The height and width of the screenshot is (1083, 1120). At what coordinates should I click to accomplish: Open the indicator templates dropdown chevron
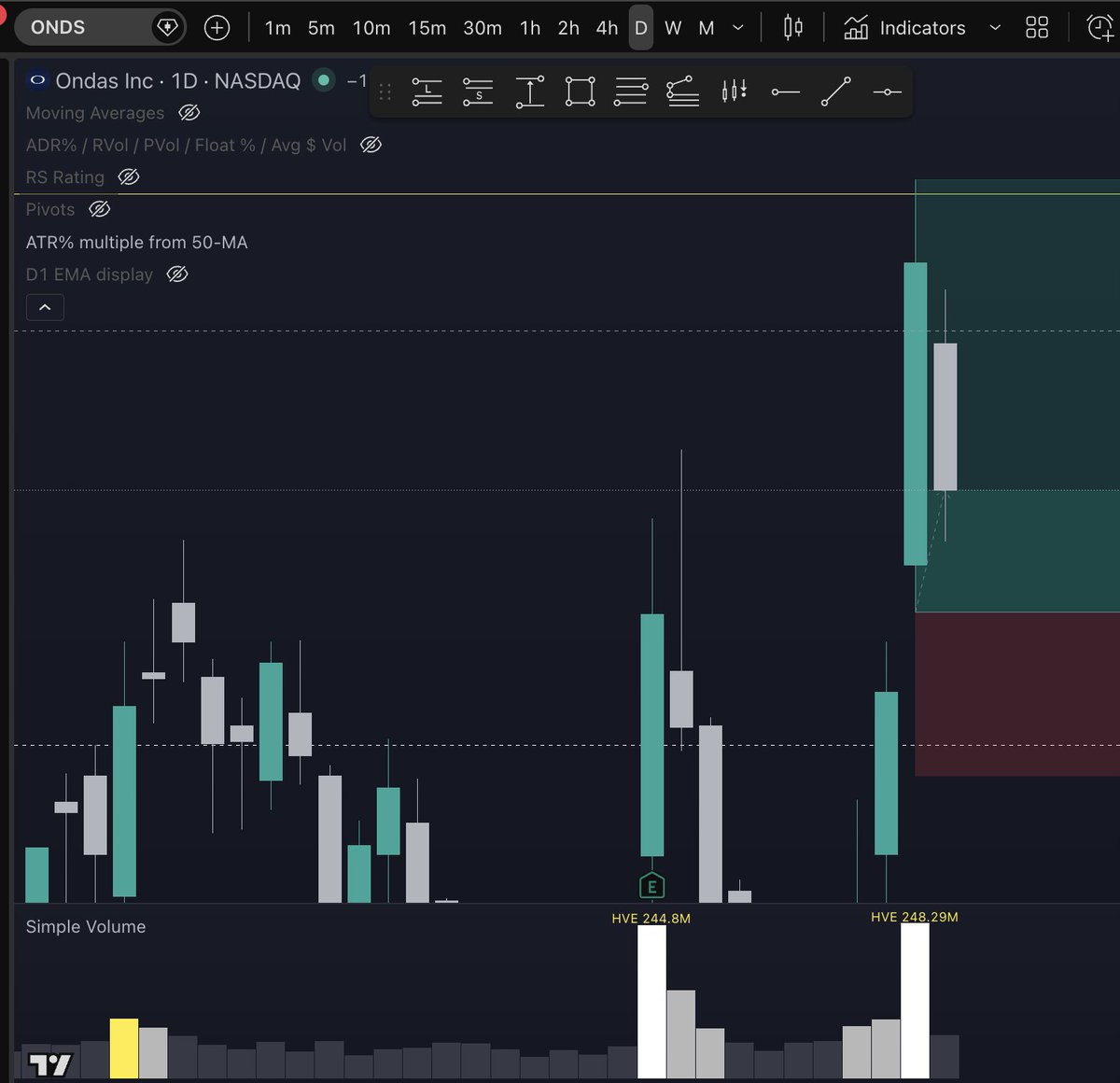point(995,28)
